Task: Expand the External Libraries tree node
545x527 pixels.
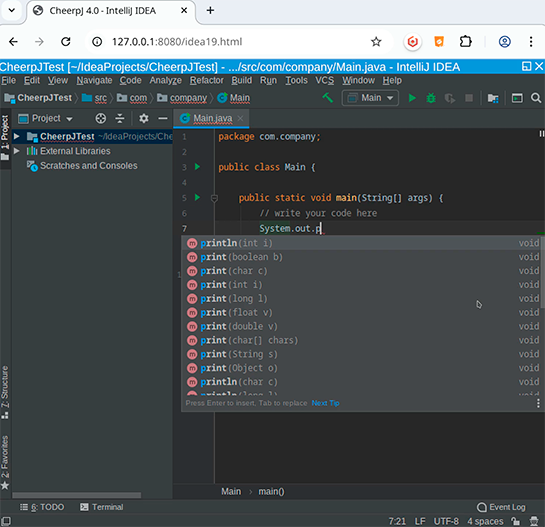Action: pyautogui.click(x=16, y=151)
